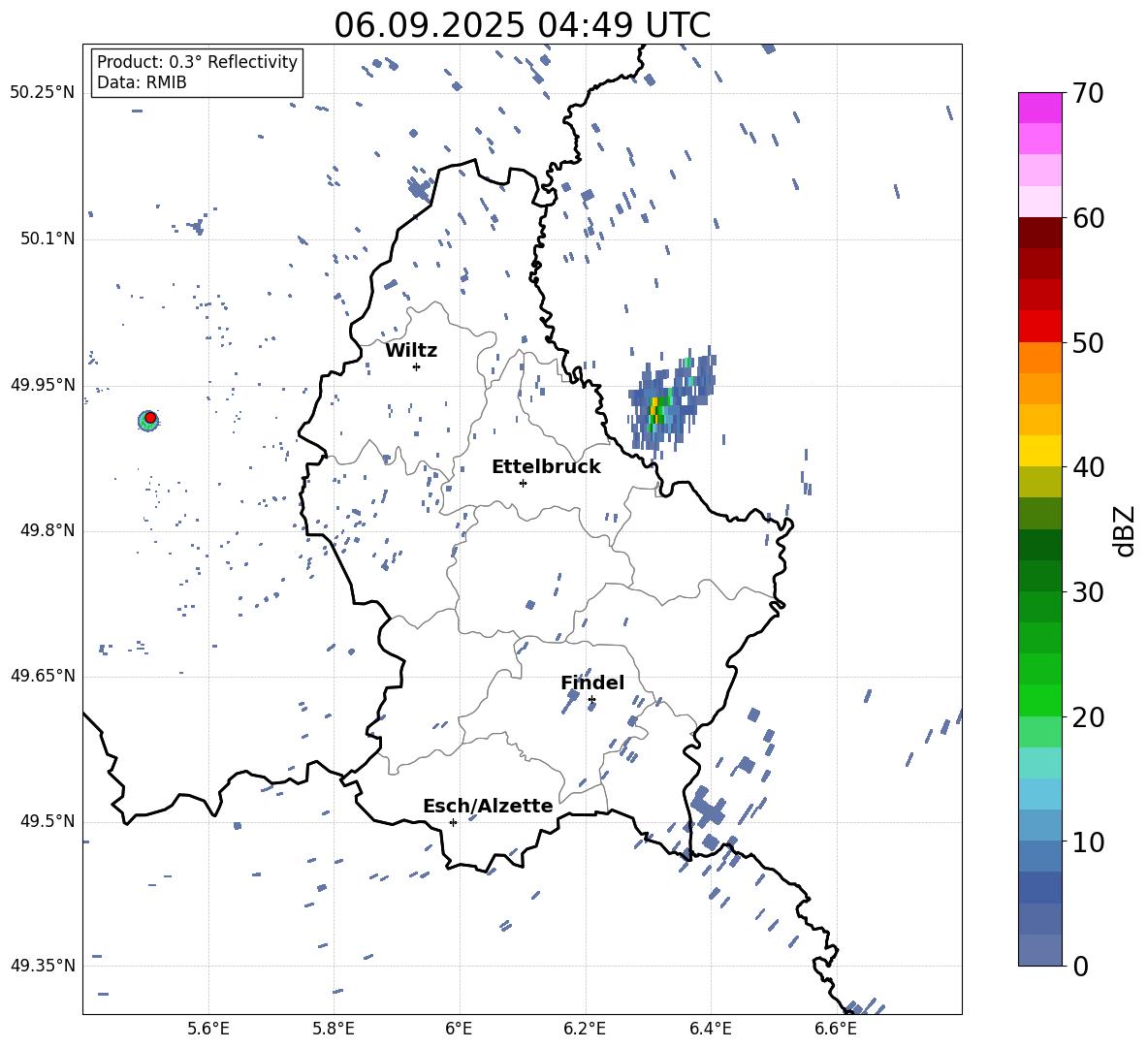Click the colorbar tick label 70
The image size is (1148, 1048).
[x=1088, y=93]
